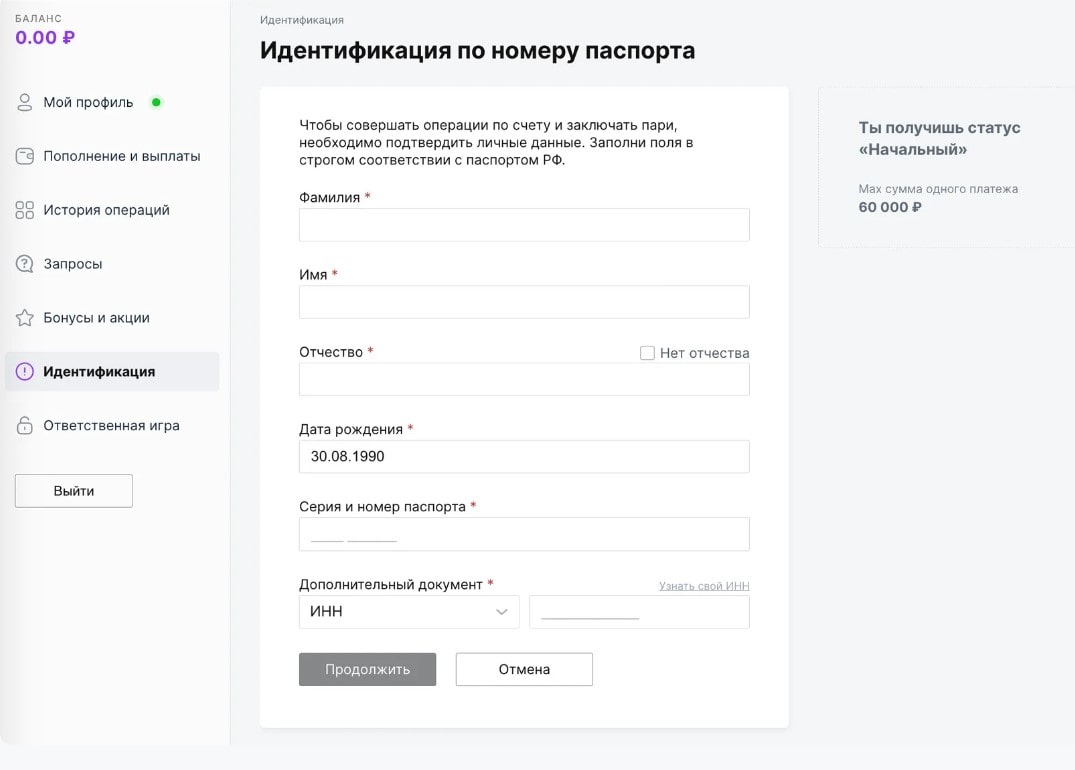Click the wallet icon for Пополнение и выплаты
Viewport: 1075px width, 770px height.
(x=25, y=156)
